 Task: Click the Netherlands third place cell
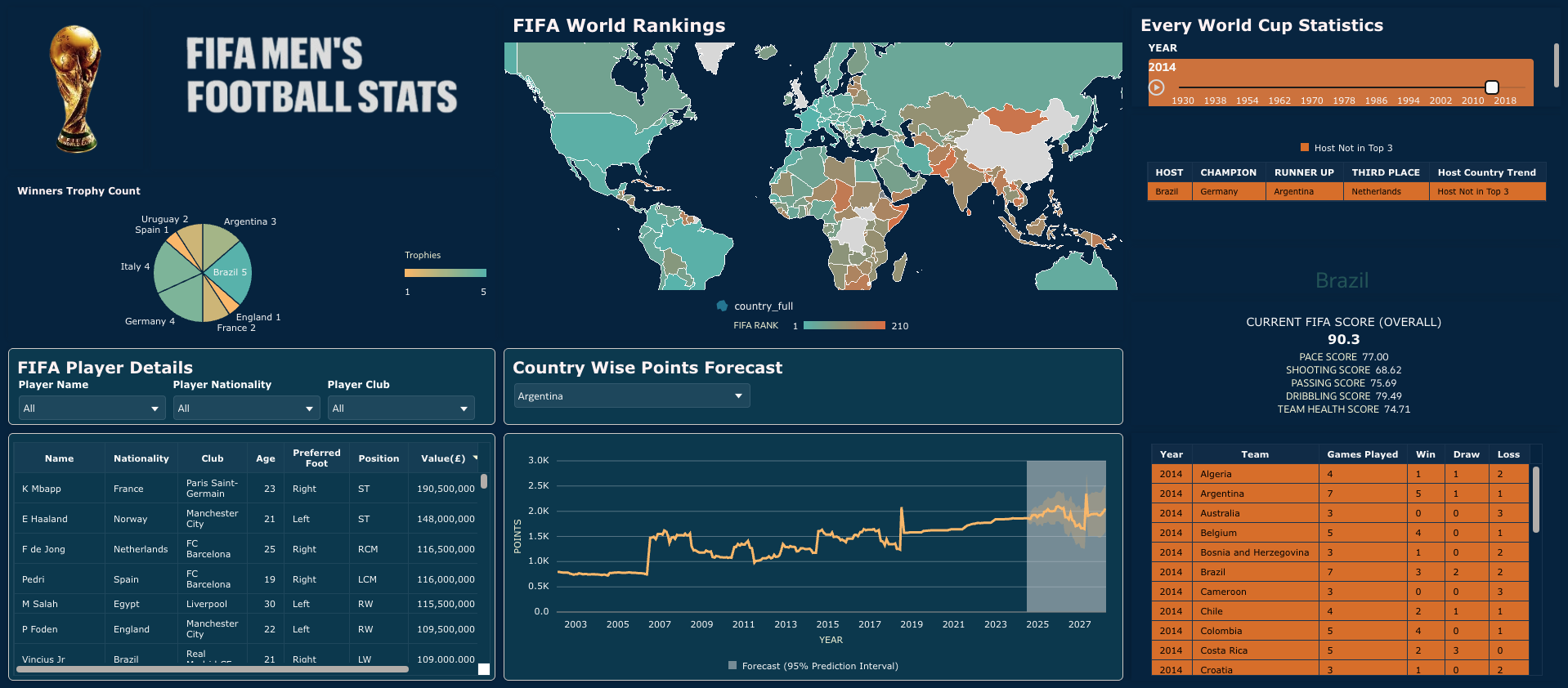point(1386,191)
